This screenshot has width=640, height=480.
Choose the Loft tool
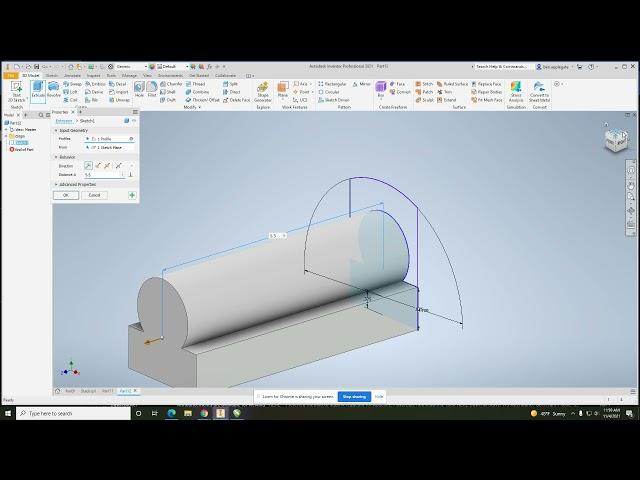click(71, 92)
